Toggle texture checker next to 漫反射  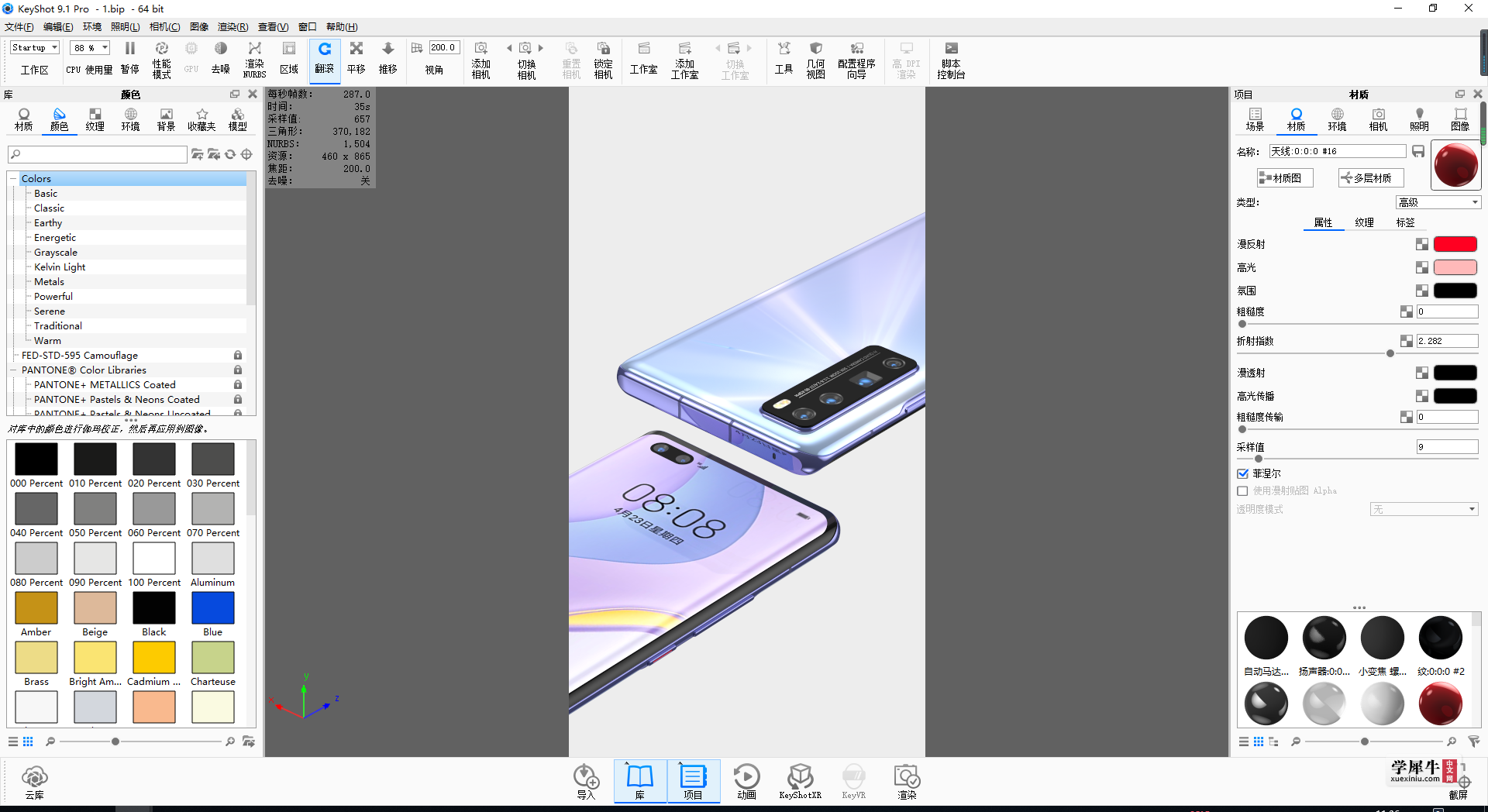[x=1422, y=244]
